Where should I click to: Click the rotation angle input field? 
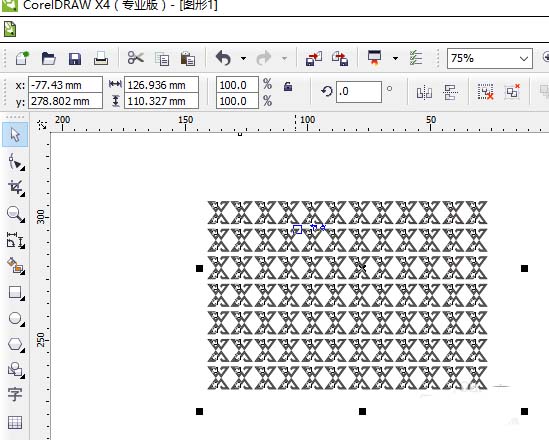359,92
